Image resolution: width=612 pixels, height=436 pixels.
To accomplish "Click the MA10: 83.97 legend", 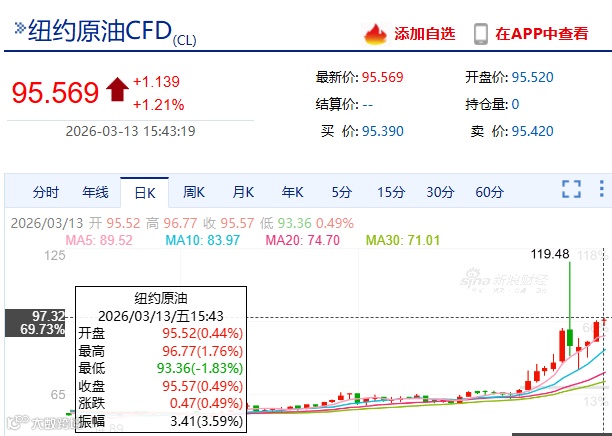I will (x=203, y=240).
